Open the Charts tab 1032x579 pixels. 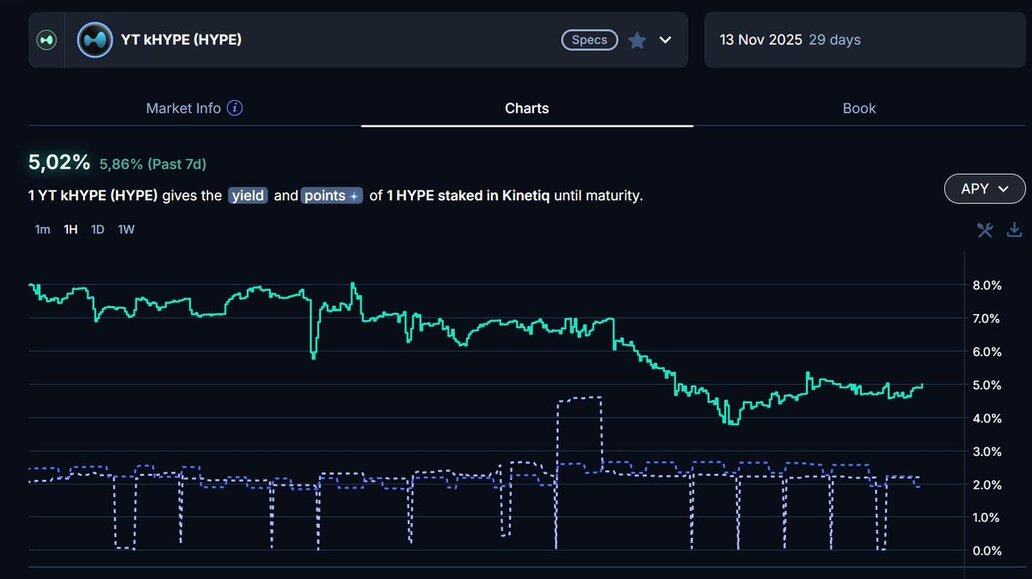click(527, 108)
